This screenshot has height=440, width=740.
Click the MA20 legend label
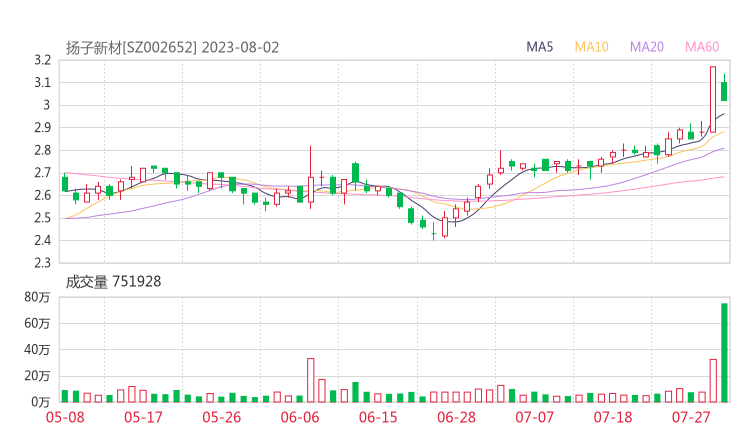point(647,47)
